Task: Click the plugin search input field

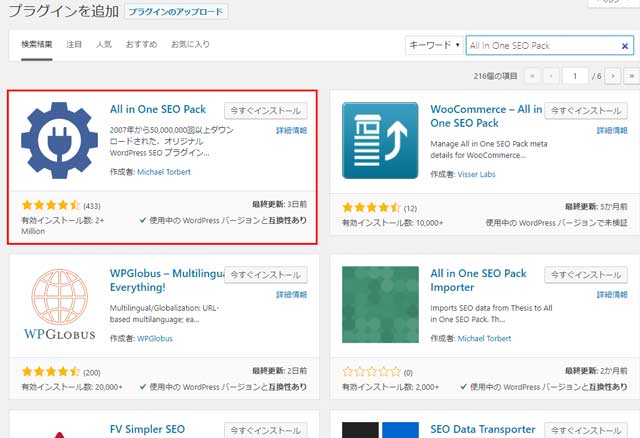Action: tap(549, 45)
